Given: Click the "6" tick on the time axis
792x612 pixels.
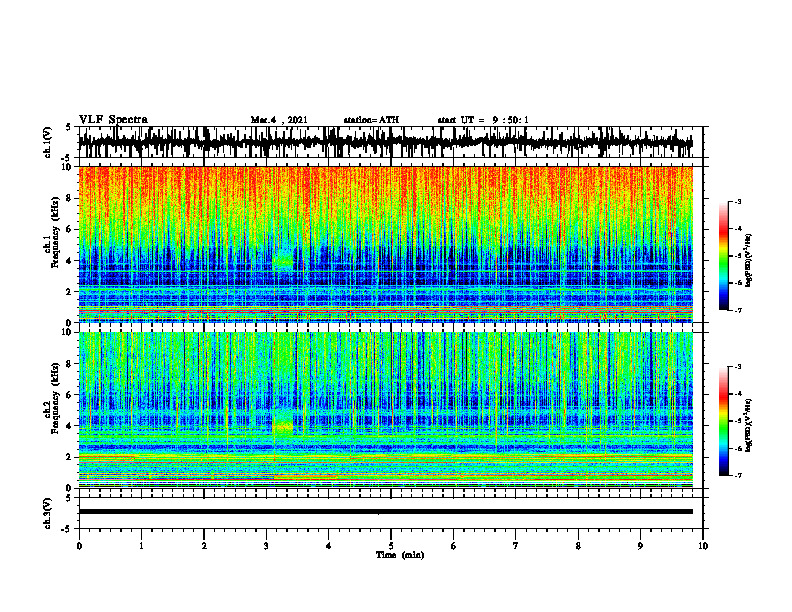Looking at the screenshot, I should click(x=454, y=546).
